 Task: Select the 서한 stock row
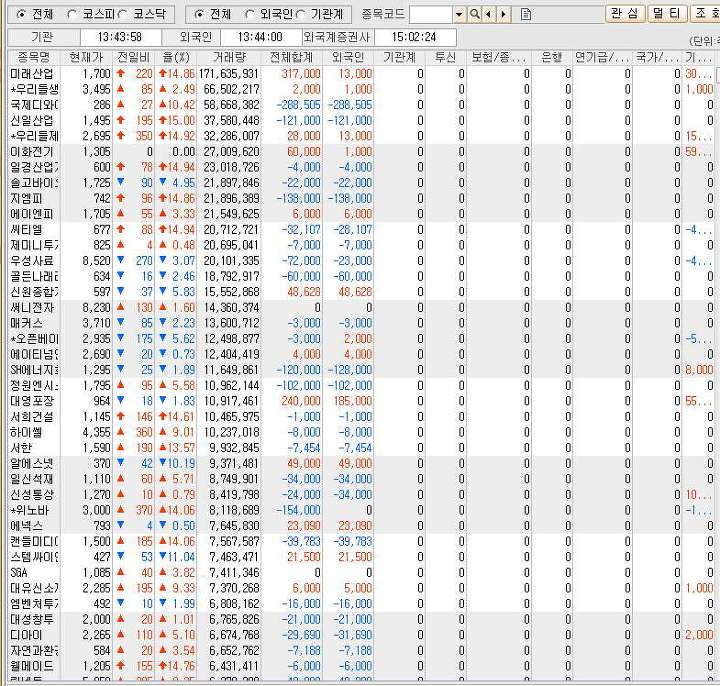361,448
